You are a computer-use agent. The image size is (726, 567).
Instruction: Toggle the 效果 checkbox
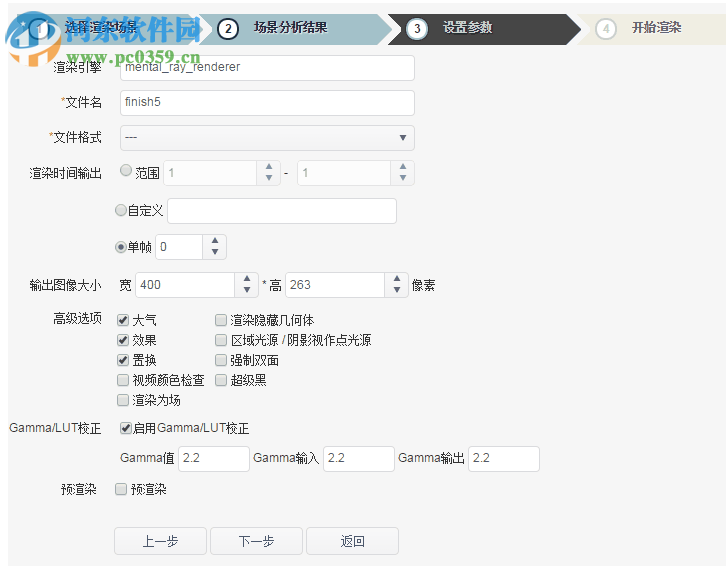pyautogui.click(x=123, y=340)
